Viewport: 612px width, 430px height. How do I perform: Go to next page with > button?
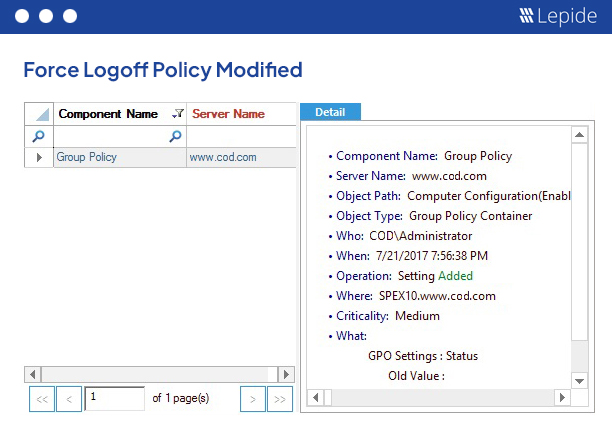tap(253, 399)
